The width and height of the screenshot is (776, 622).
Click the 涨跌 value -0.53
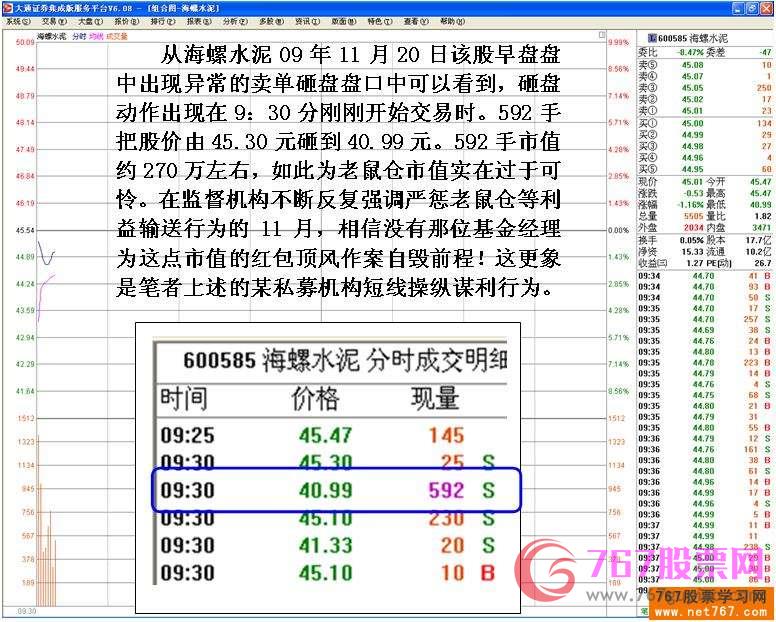pos(693,193)
